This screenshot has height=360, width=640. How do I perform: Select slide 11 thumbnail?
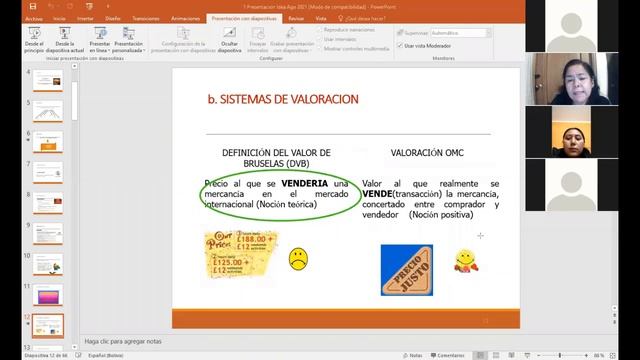48,295
